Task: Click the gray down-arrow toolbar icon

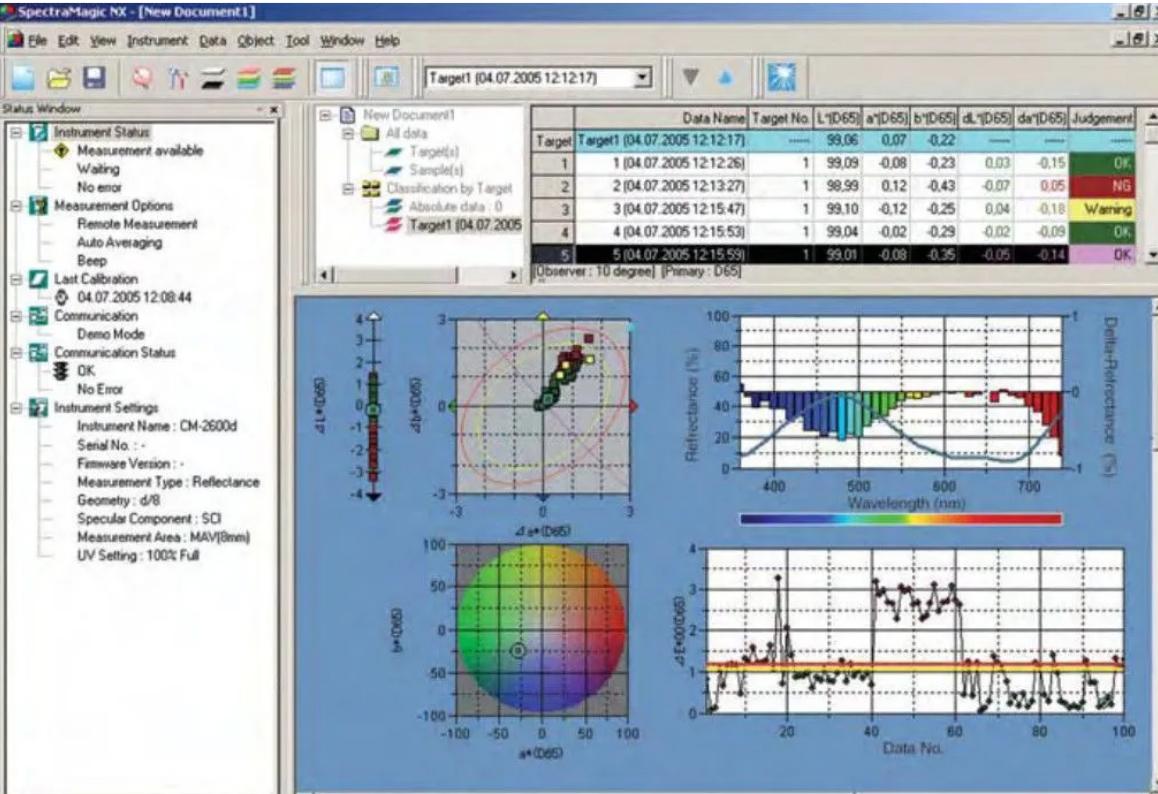Action: click(689, 78)
